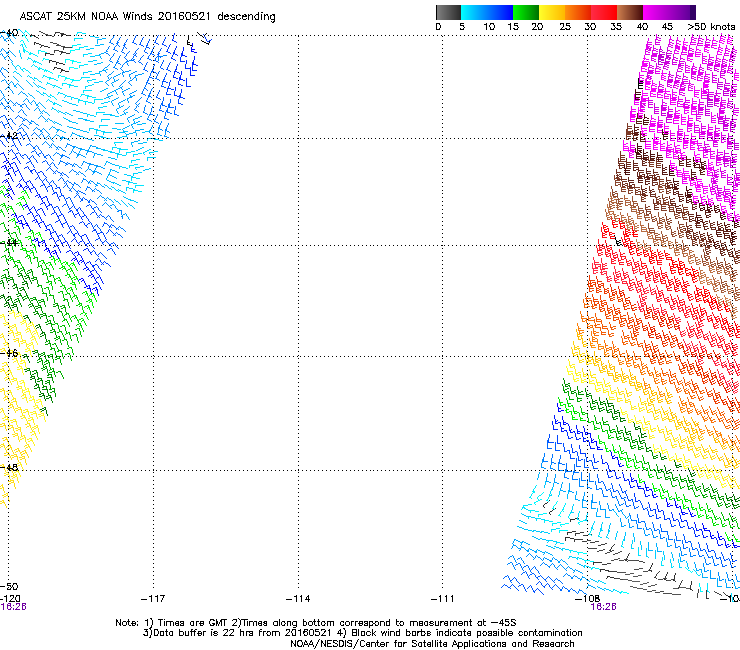This screenshot has height=650, width=740.
Task: Click the '>50 knots' legend label
Action: [711, 27]
